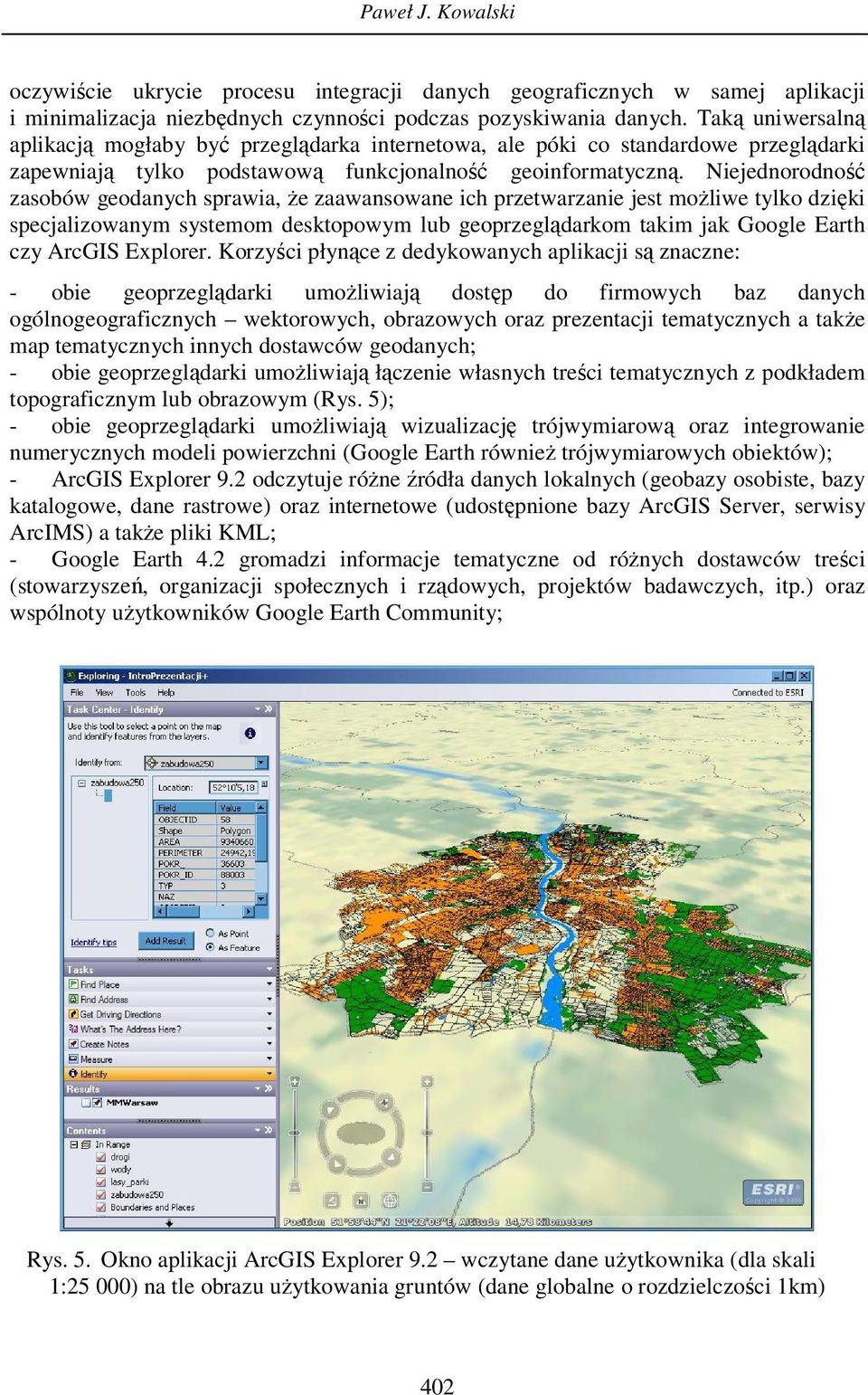The height and width of the screenshot is (1395, 868).
Task: Collapse the Contents panel with double-chevron
Action: (x=268, y=1130)
